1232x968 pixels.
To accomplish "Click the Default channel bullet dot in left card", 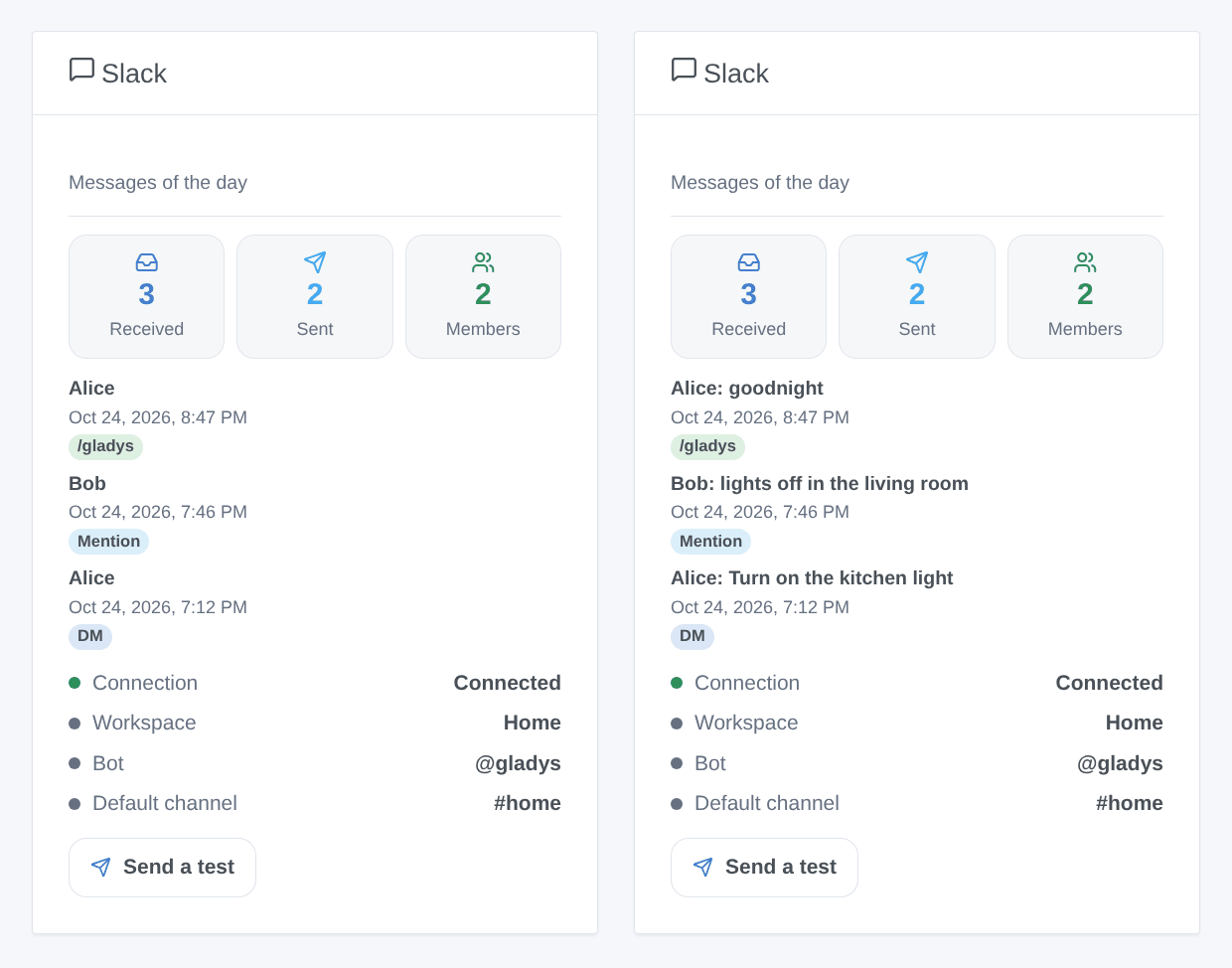I will [75, 804].
